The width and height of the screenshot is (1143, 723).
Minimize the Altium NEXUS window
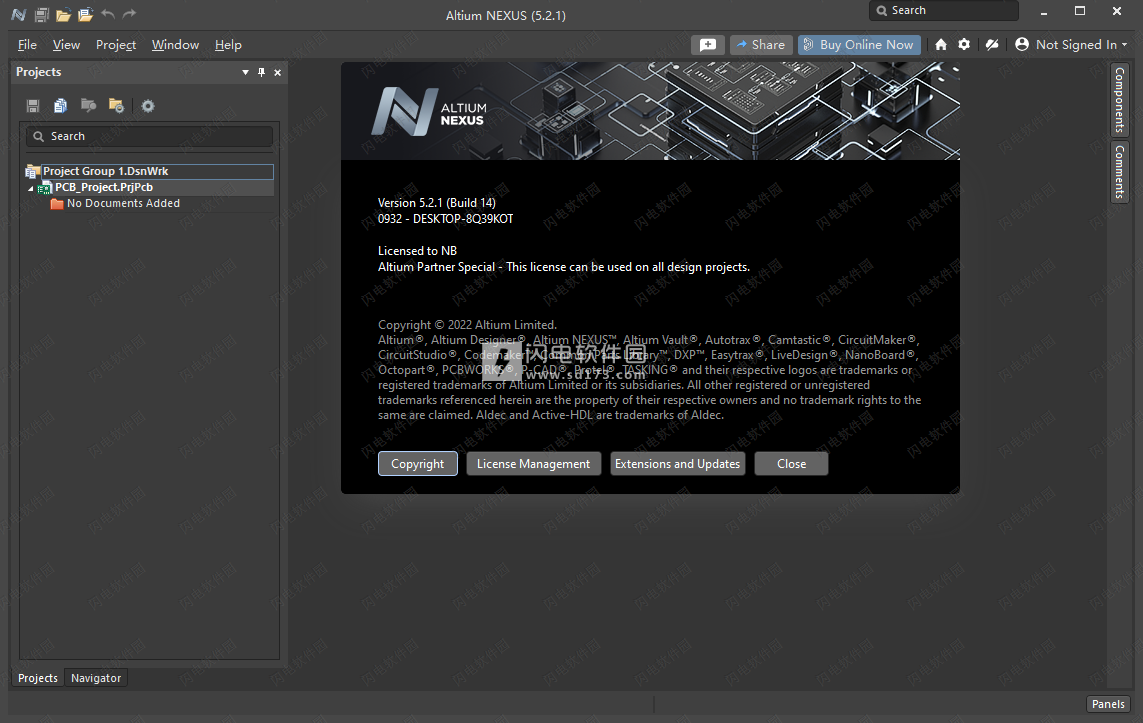1044,12
